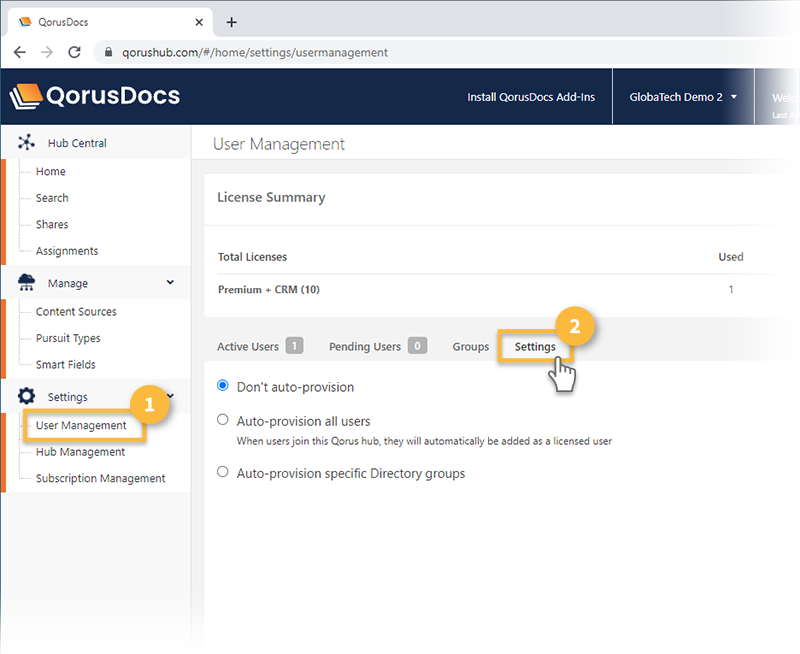This screenshot has width=800, height=654.
Task: Click the padlock icon in address bar
Action: pyautogui.click(x=108, y=53)
